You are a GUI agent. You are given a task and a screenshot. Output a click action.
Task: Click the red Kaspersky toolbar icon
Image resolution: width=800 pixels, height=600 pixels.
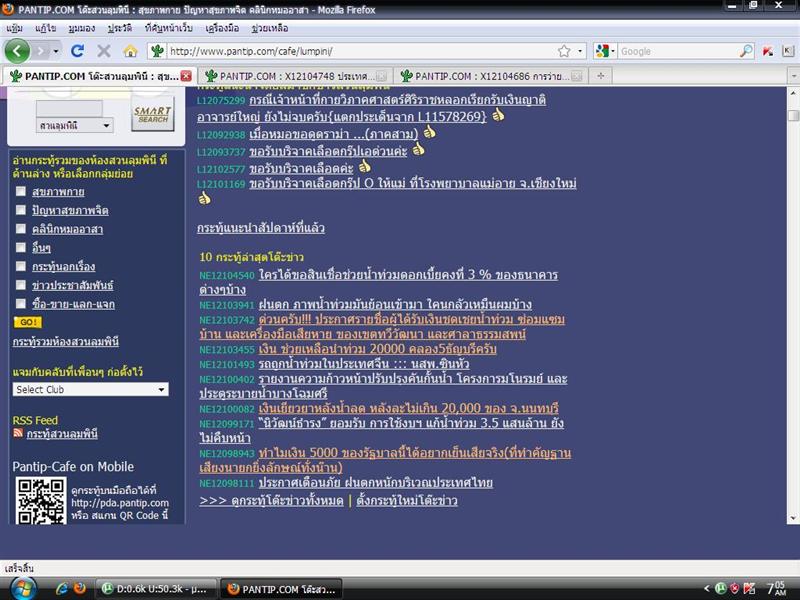pos(768,51)
